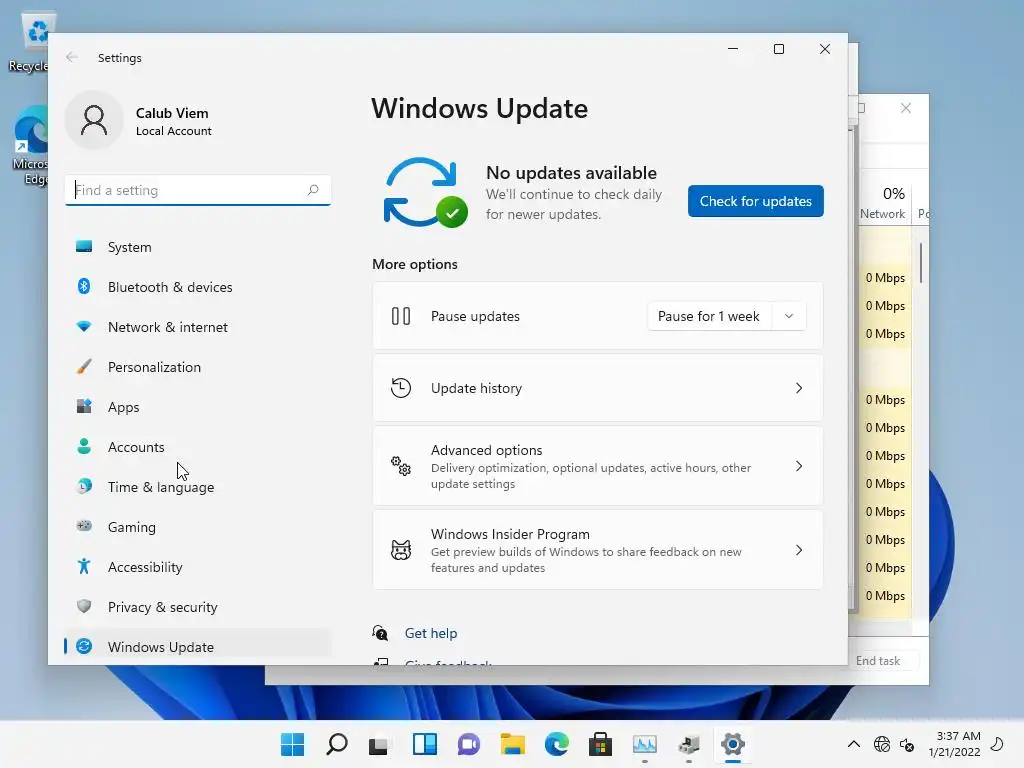1024x768 pixels.
Task: Open Teams Chat from taskbar
Action: (468, 744)
